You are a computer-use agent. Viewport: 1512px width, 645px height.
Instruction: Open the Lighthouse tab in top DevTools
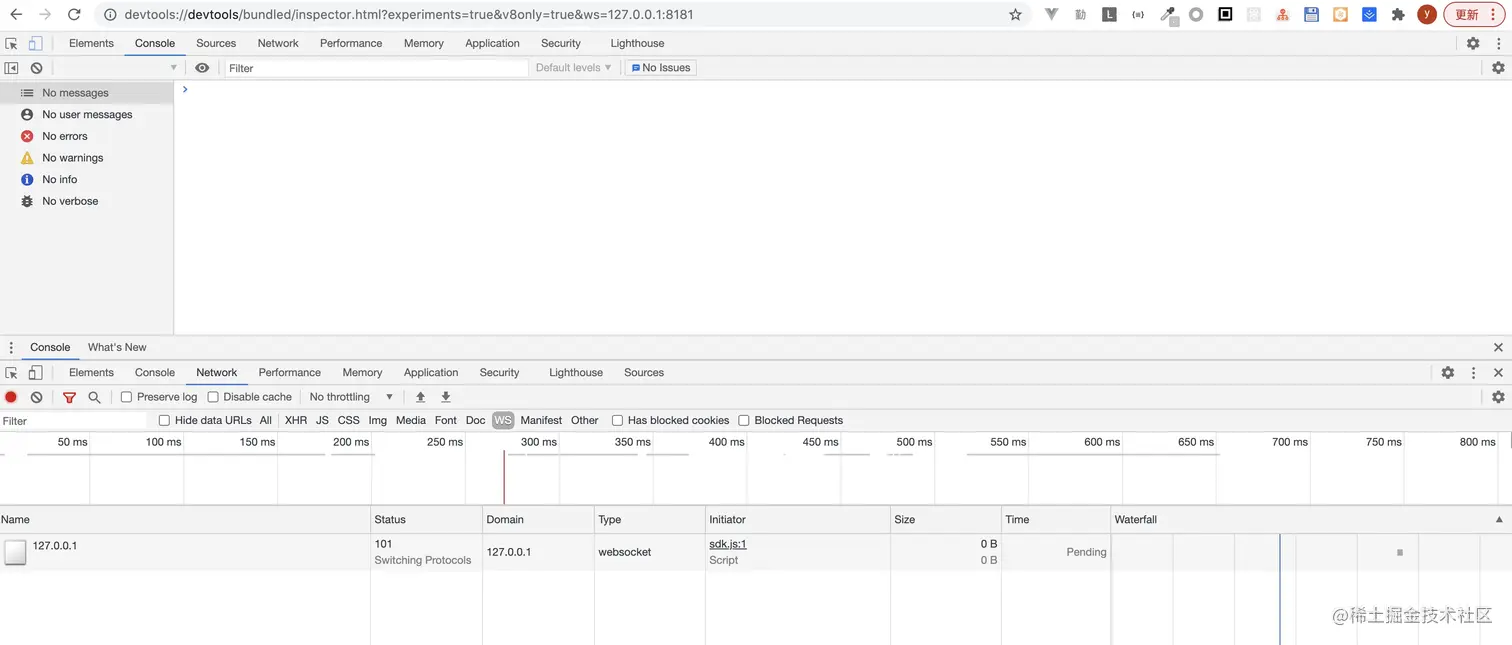[x=637, y=43]
